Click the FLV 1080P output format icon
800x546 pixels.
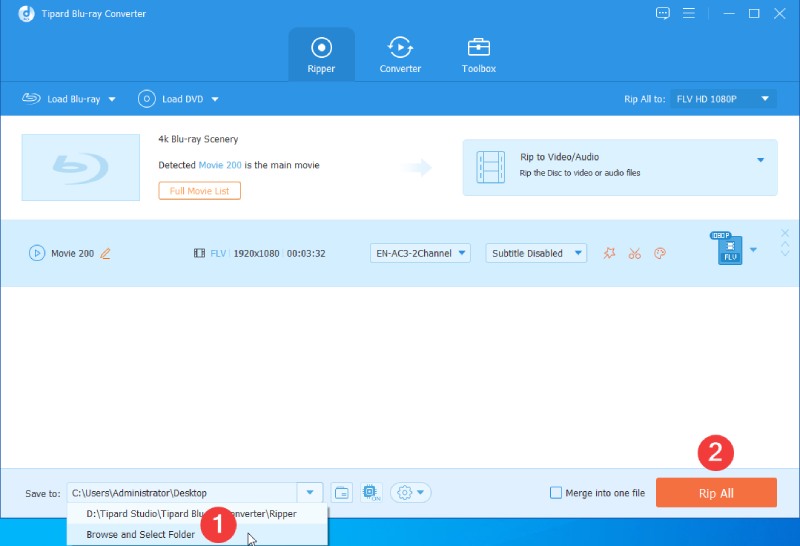click(x=728, y=248)
